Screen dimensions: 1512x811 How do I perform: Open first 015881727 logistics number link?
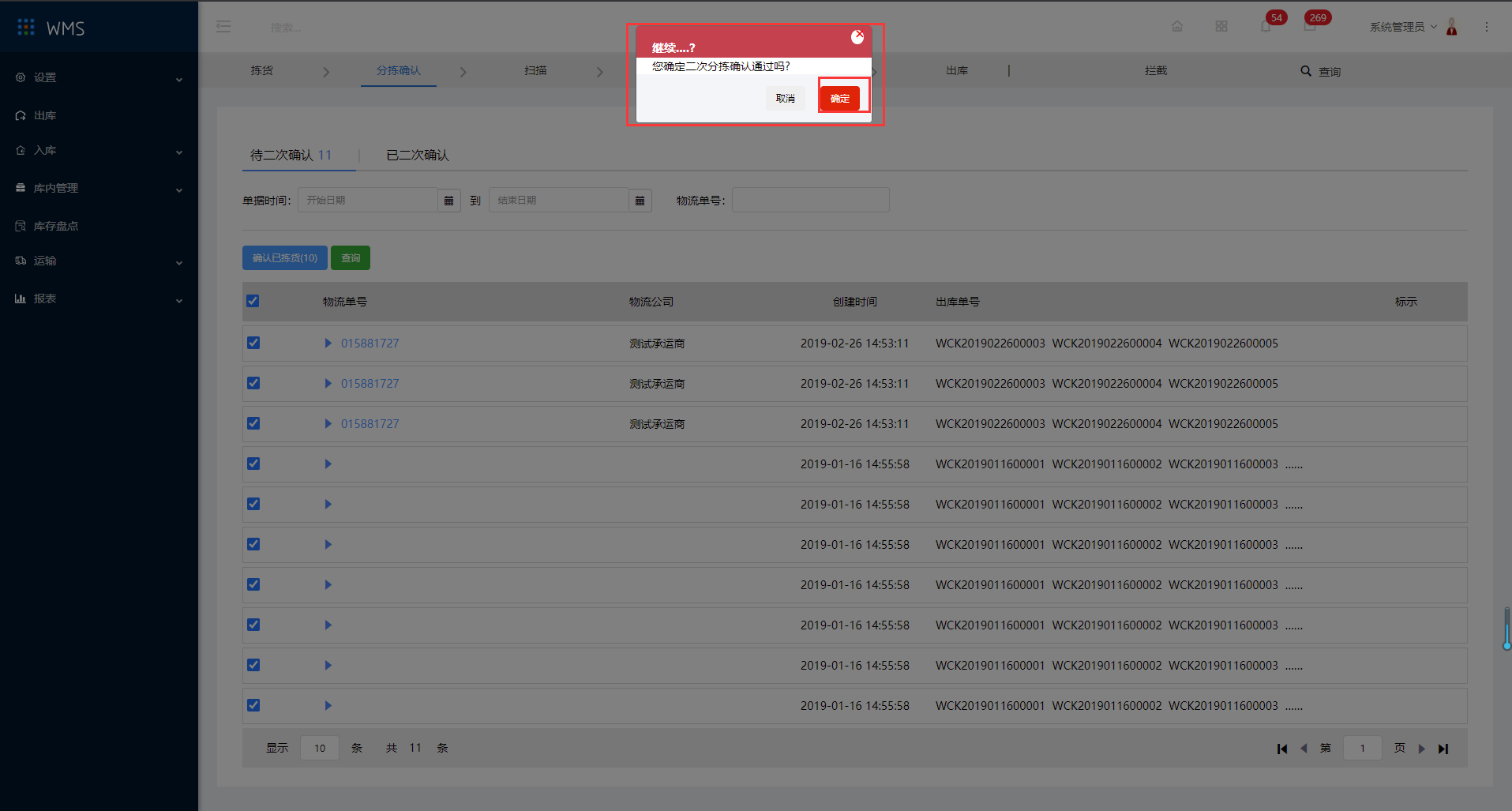tap(370, 343)
